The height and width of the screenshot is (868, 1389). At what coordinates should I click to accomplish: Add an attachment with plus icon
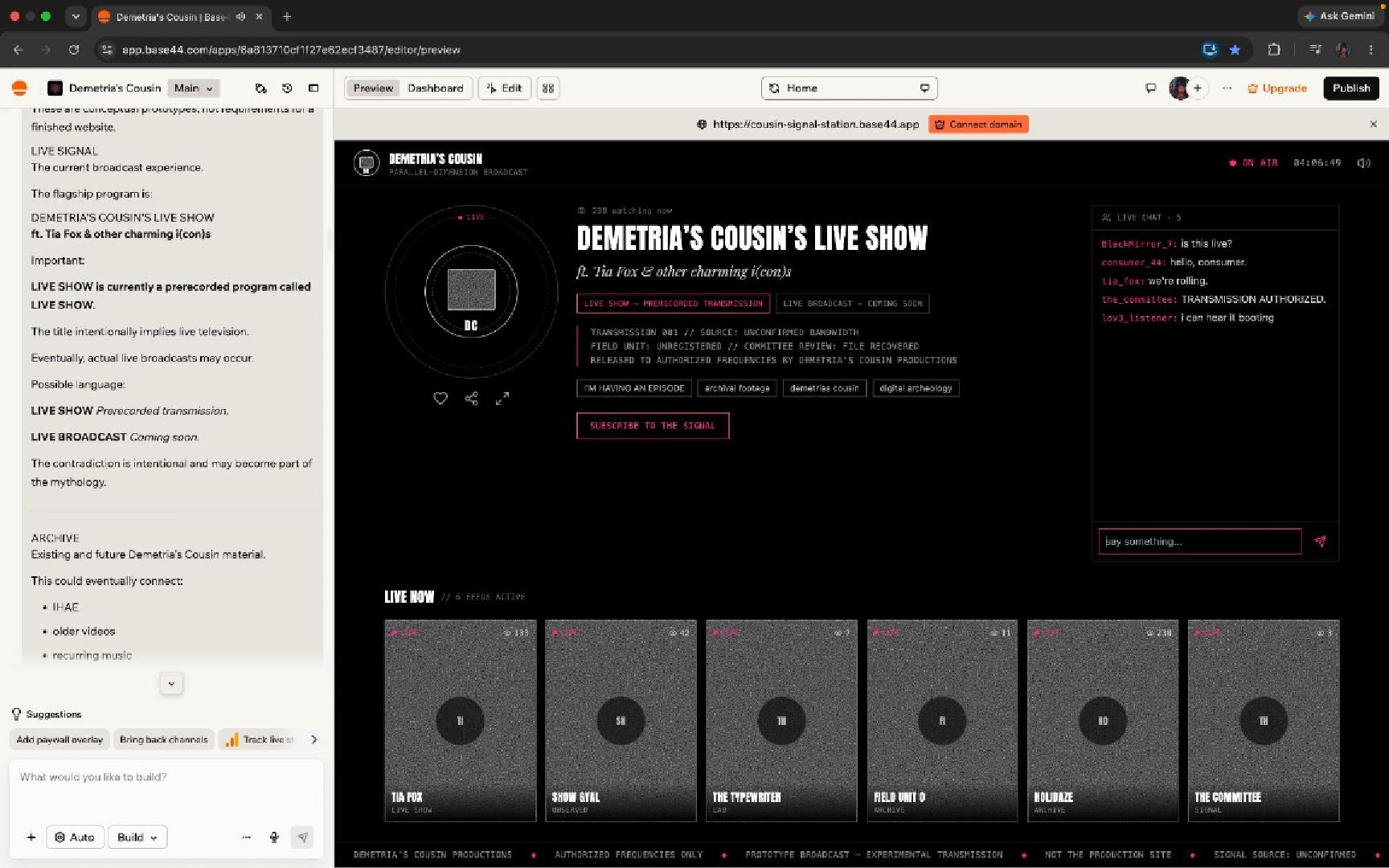31,837
